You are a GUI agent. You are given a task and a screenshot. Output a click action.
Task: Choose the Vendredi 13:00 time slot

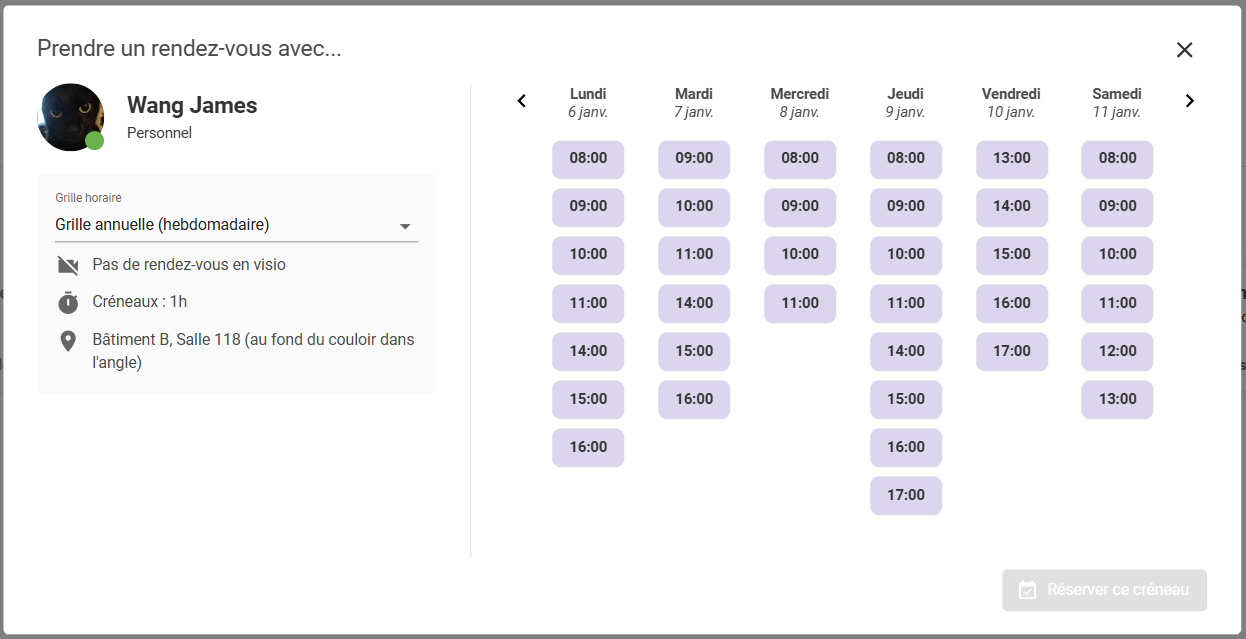click(x=1012, y=158)
